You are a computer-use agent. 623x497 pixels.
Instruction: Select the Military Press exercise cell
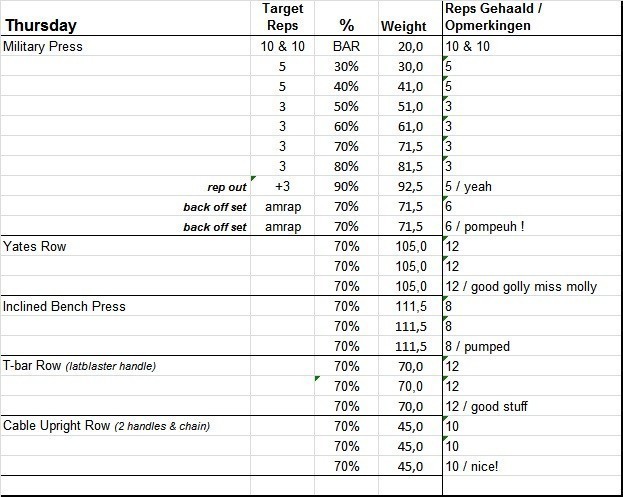43,46
